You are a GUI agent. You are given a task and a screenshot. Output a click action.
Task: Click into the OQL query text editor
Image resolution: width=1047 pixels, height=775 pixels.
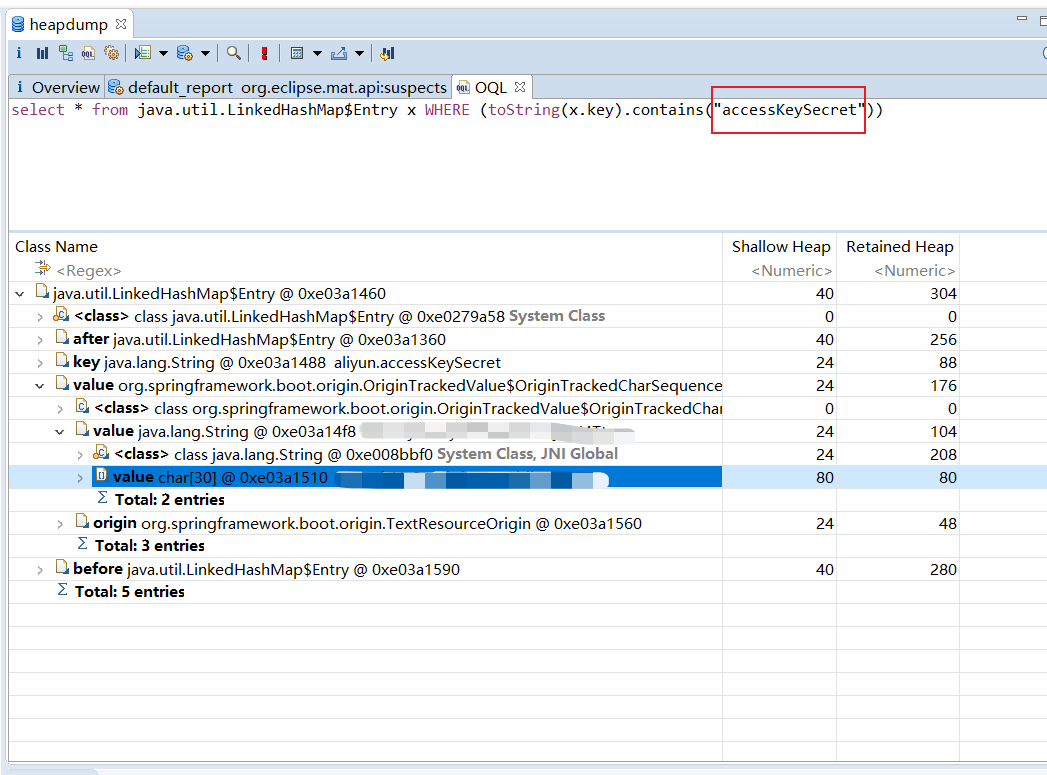tap(528, 164)
